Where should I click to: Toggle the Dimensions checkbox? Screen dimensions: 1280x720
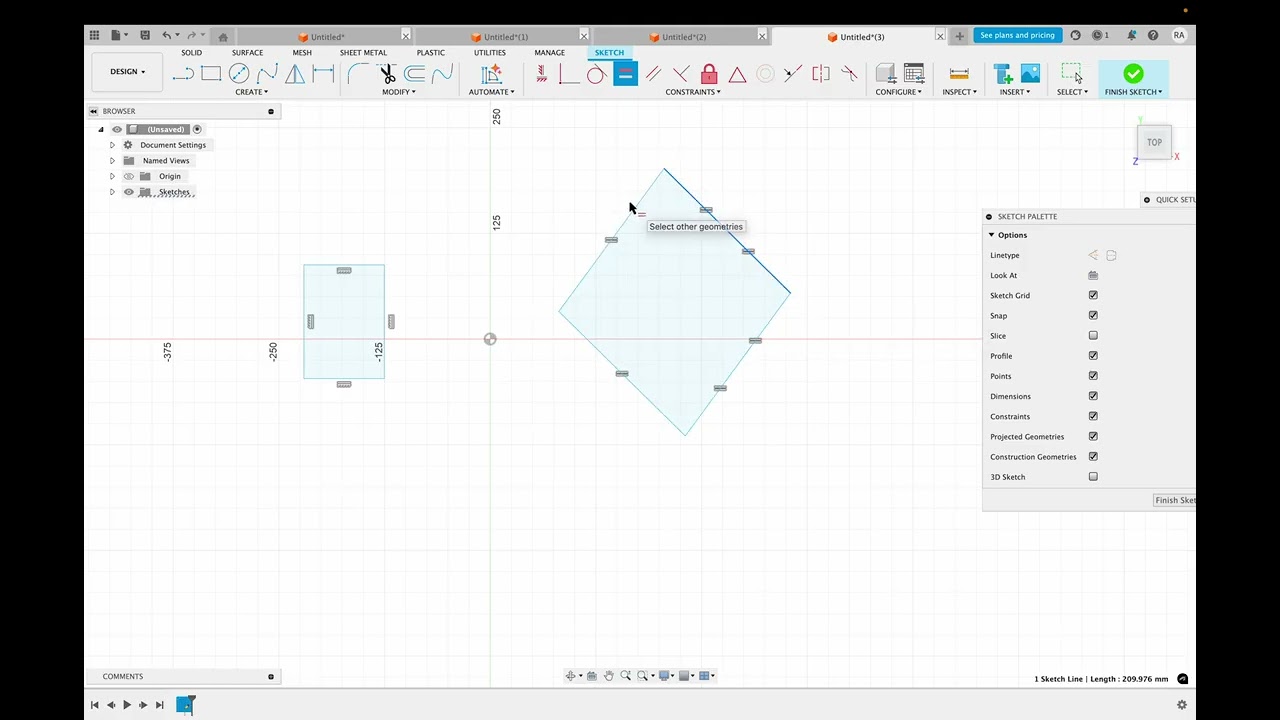coord(1093,396)
